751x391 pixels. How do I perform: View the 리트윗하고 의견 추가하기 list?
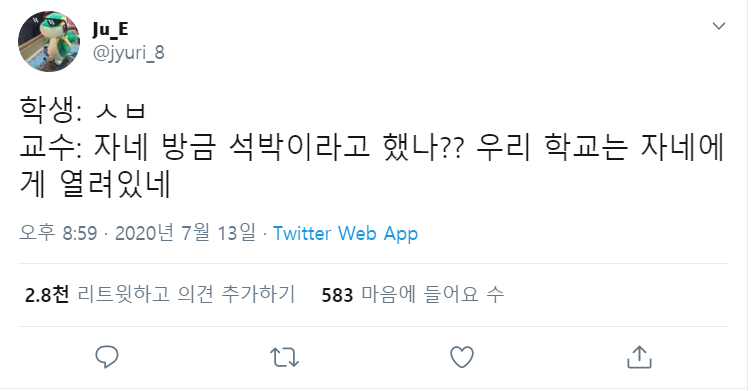pyautogui.click(x=186, y=294)
